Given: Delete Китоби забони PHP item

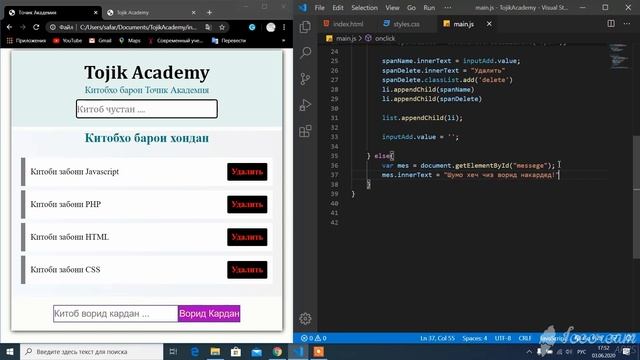Looking at the screenshot, I should pos(247,204).
